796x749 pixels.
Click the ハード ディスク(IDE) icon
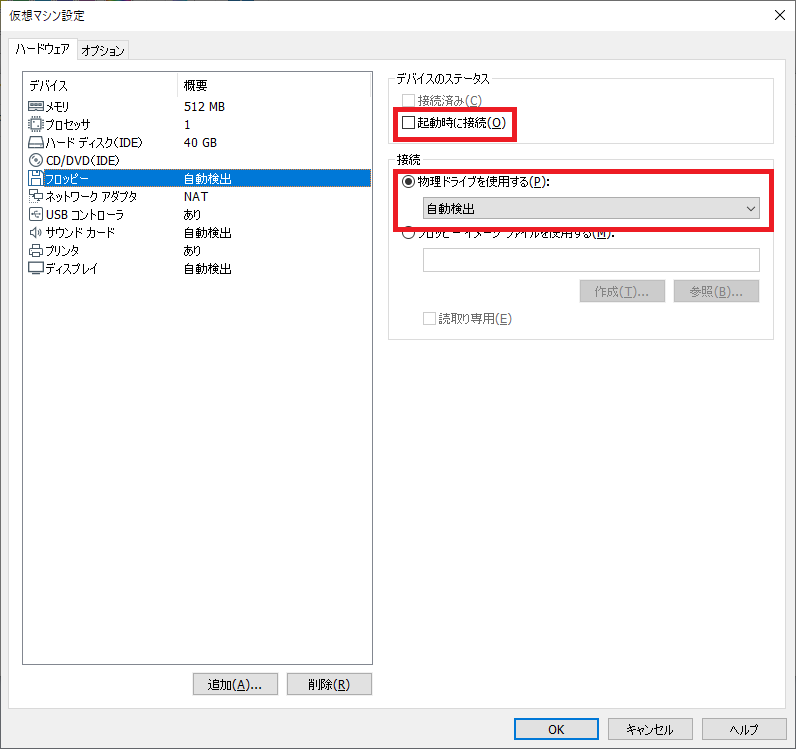tap(36, 142)
